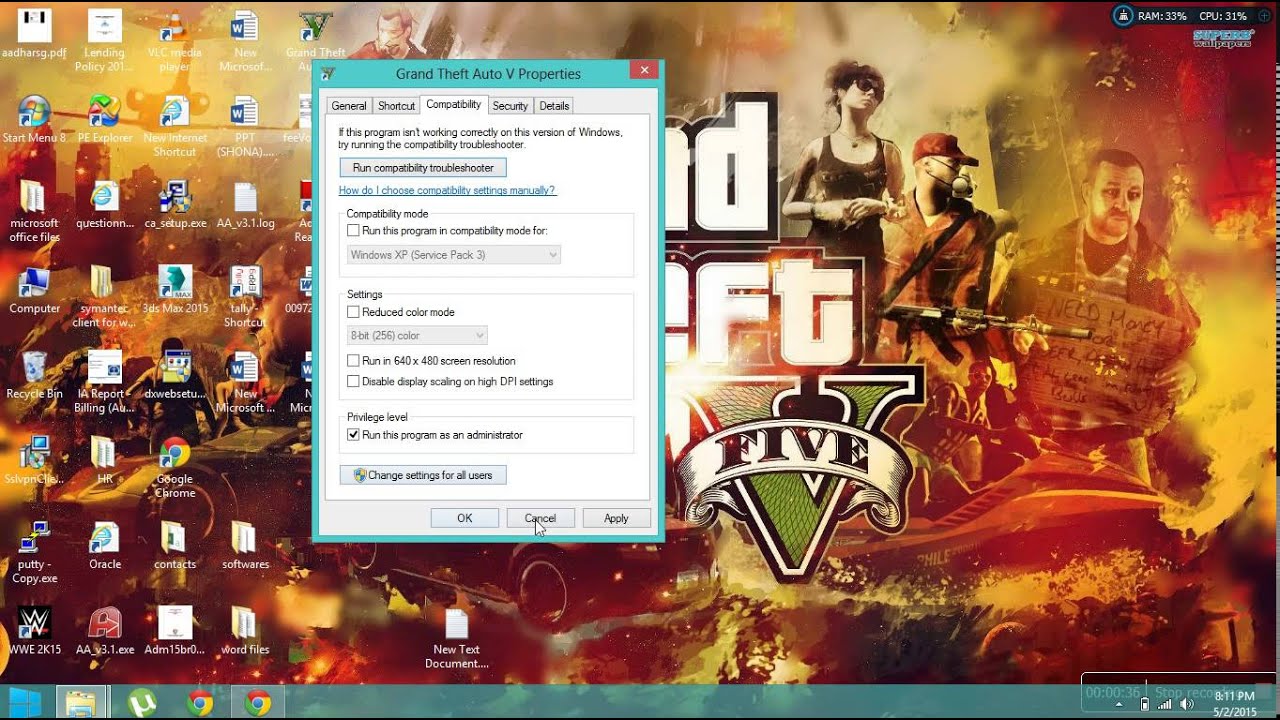Open the HR folder

[x=105, y=460]
